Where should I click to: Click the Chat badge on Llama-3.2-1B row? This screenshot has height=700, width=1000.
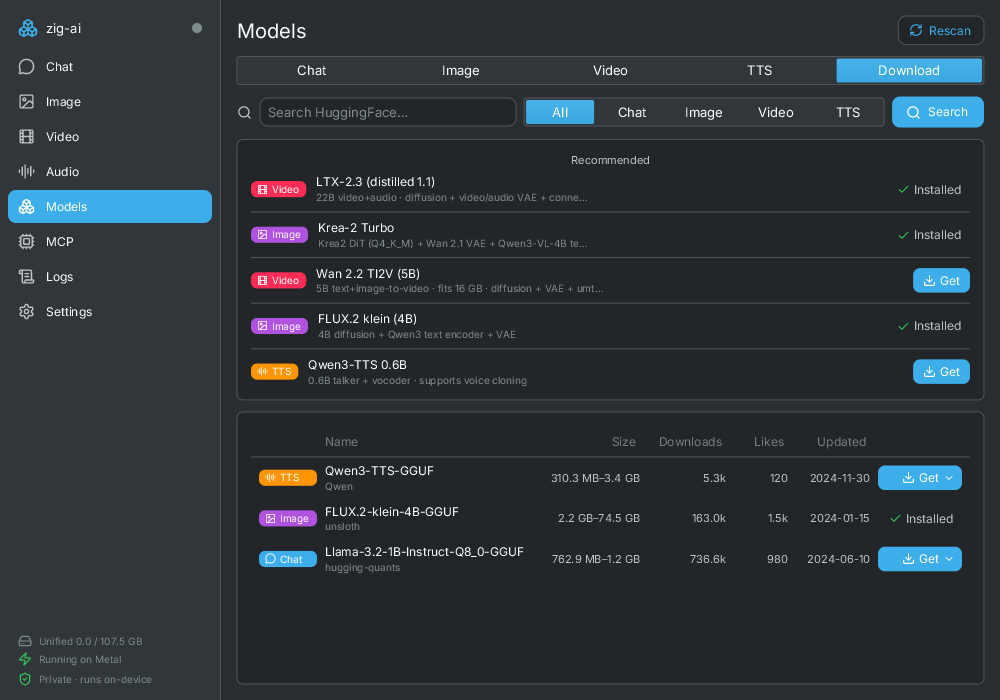[x=288, y=559]
